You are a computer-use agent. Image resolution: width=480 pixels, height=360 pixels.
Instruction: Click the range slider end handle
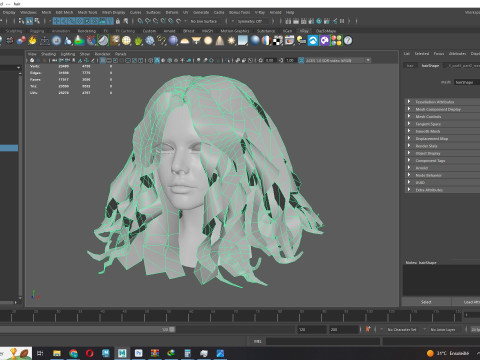[x=172, y=329]
